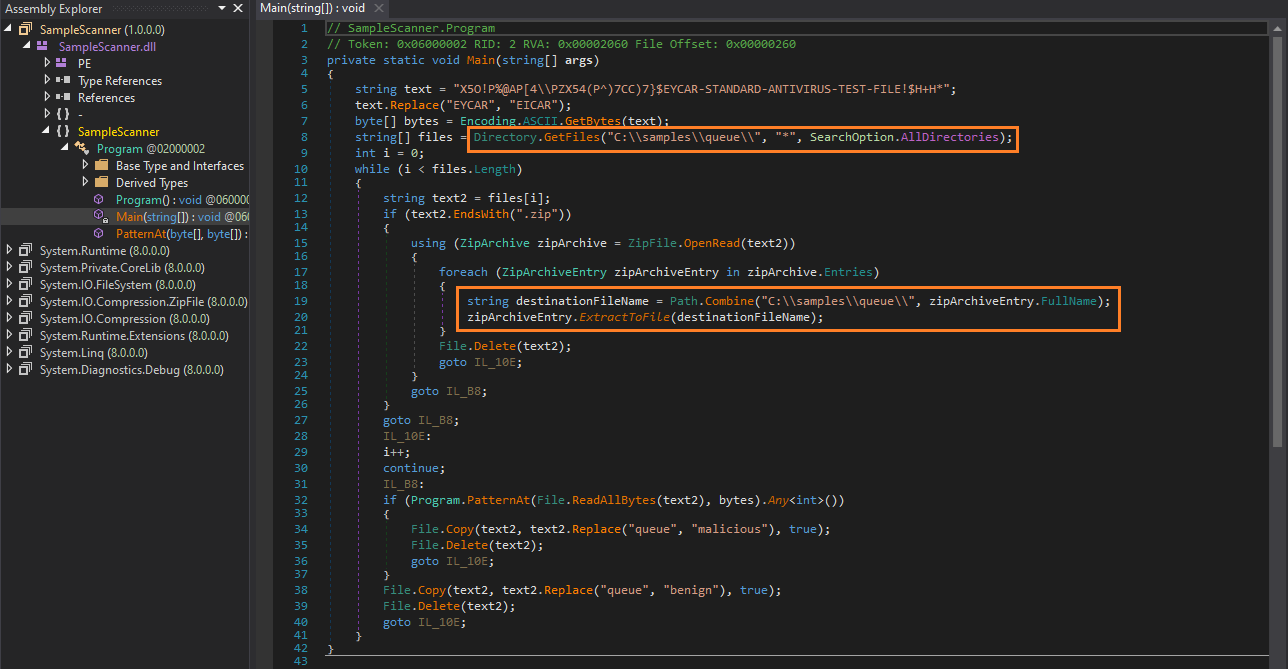Click the Base Type and Interfaces folder icon
This screenshot has width=1288, height=669.
tap(101, 166)
